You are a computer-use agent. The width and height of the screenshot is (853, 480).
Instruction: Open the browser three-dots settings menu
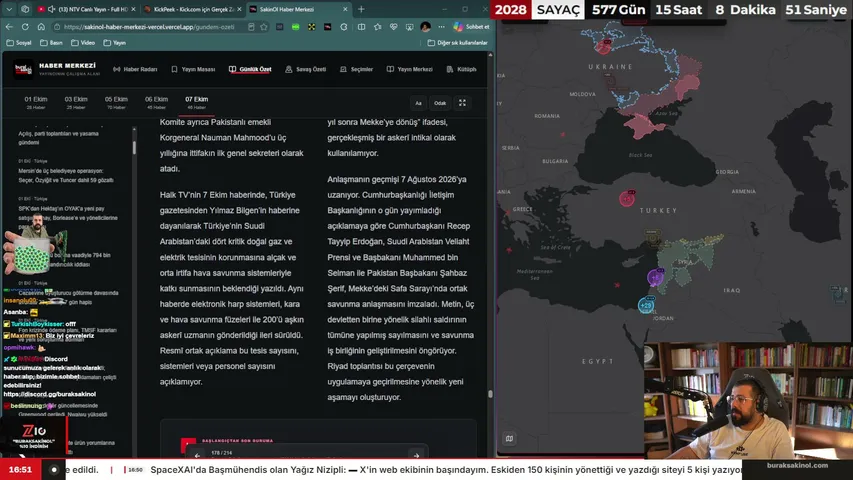pyautogui.click(x=441, y=27)
